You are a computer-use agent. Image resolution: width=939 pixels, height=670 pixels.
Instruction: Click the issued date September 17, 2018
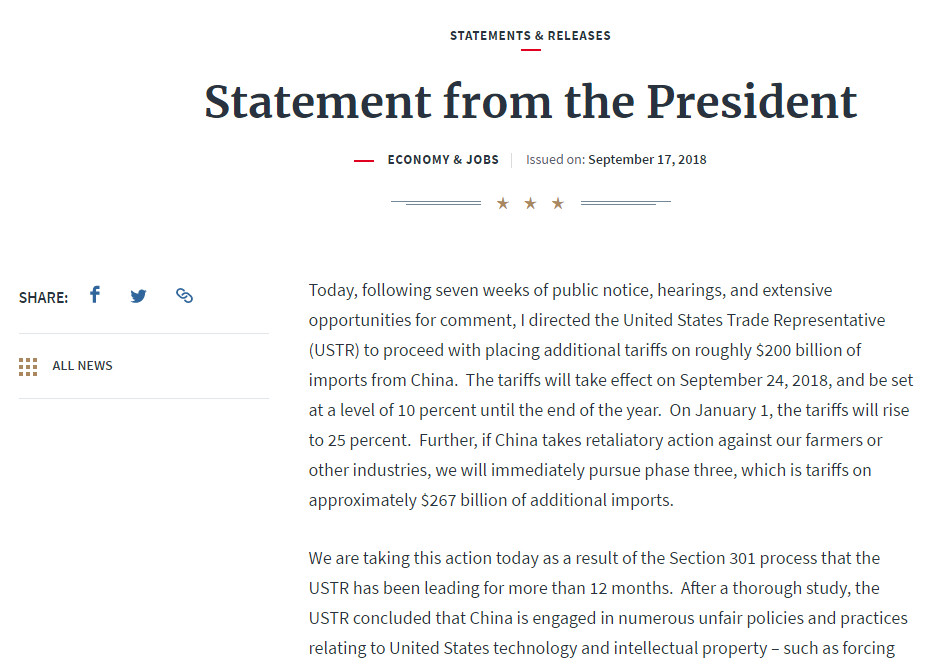click(647, 160)
